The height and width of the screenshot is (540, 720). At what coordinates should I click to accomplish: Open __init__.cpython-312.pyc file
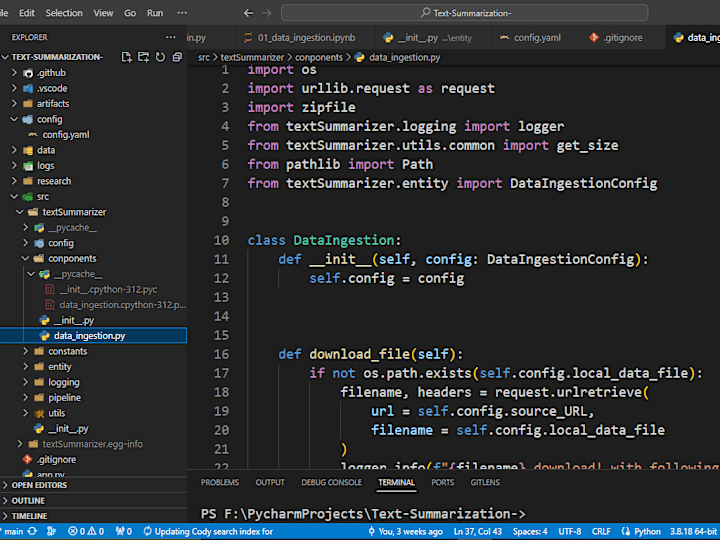tap(108, 289)
